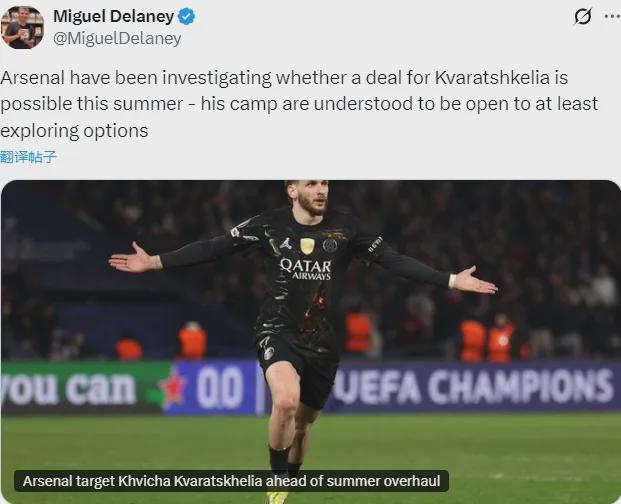
Task: Open Miguel Delaney's profile avatar
Action: (x=22, y=27)
